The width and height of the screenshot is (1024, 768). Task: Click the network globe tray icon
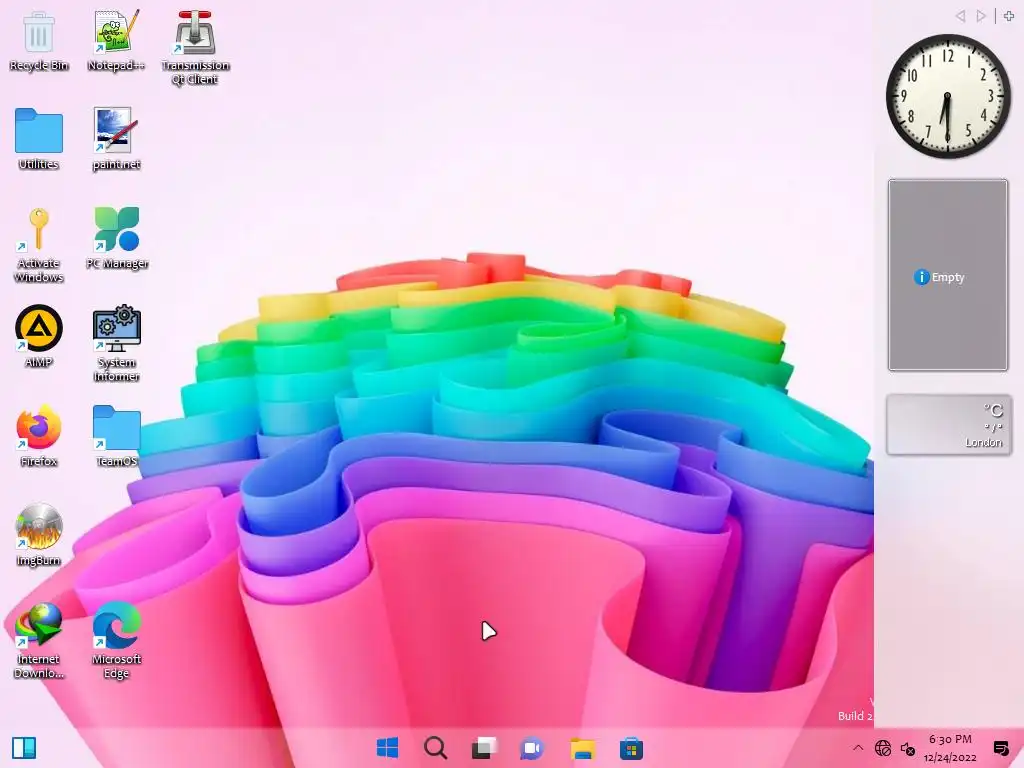[x=882, y=748]
